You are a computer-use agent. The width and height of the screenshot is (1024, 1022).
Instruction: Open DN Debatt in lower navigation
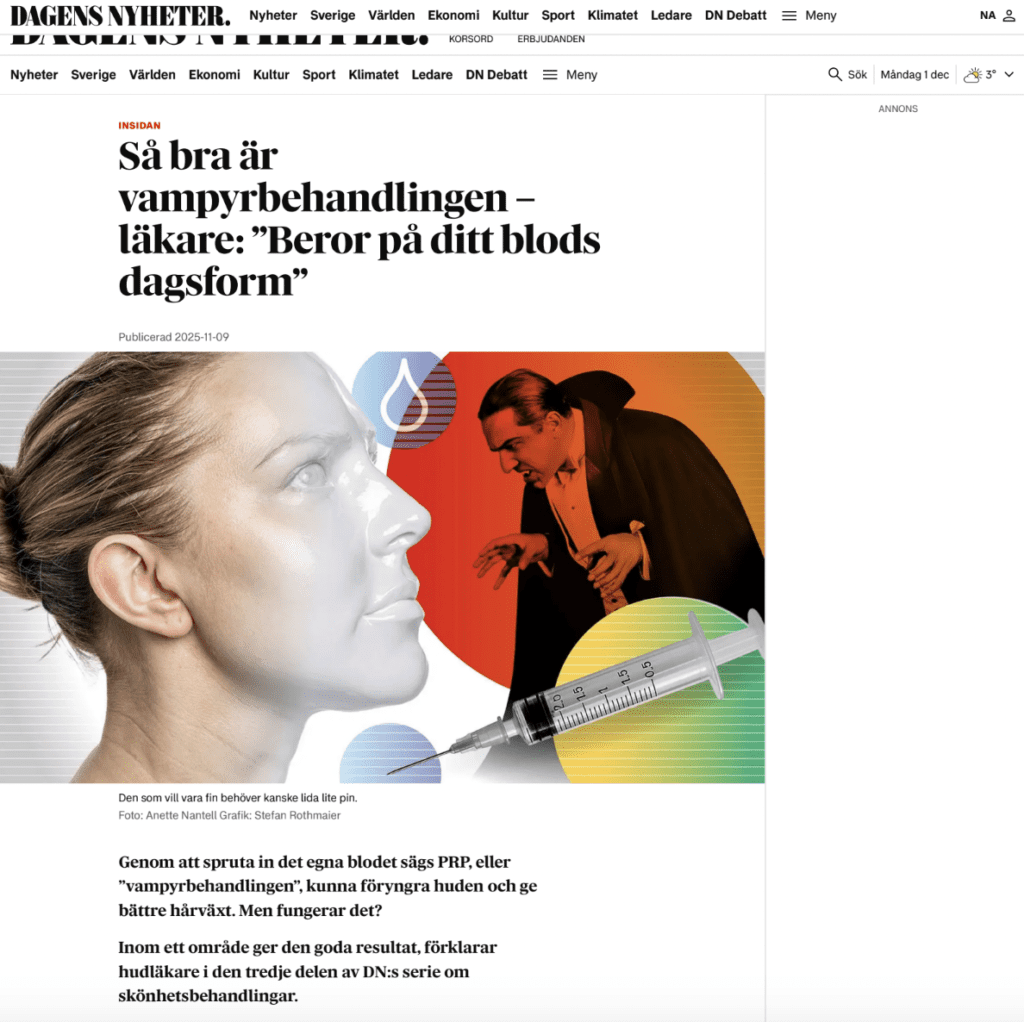tap(496, 75)
